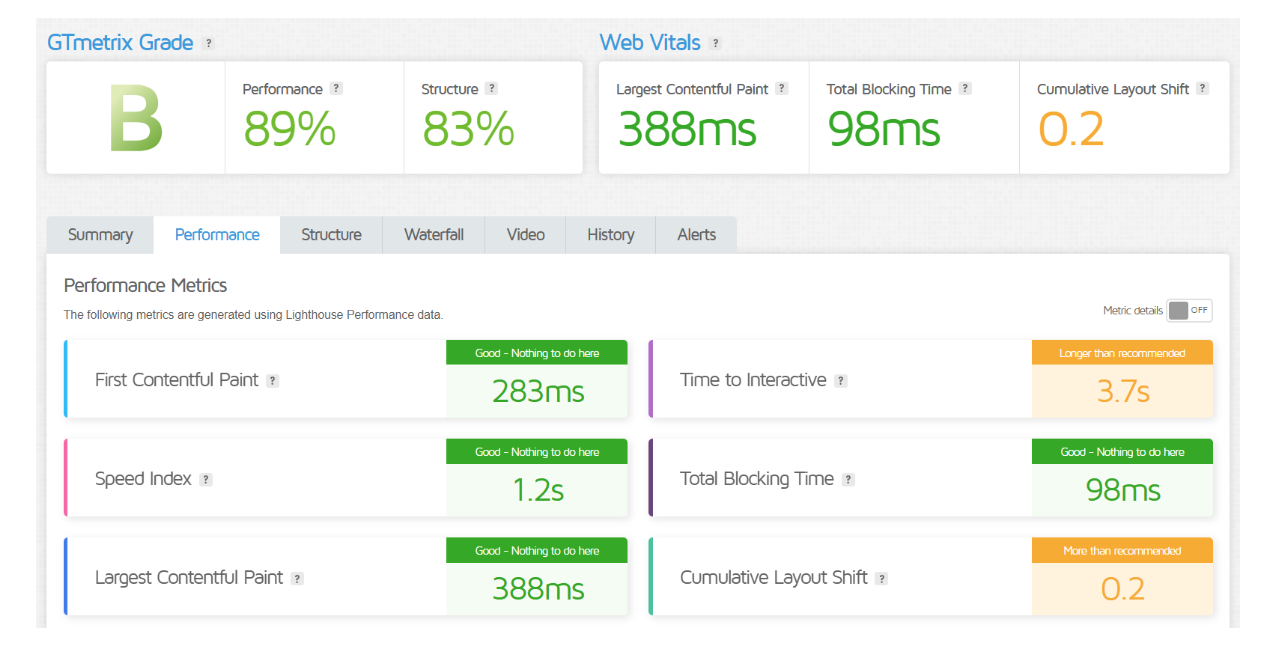Click Good label above the 283ms value
The width and height of the screenshot is (1280, 670).
[x=537, y=353]
